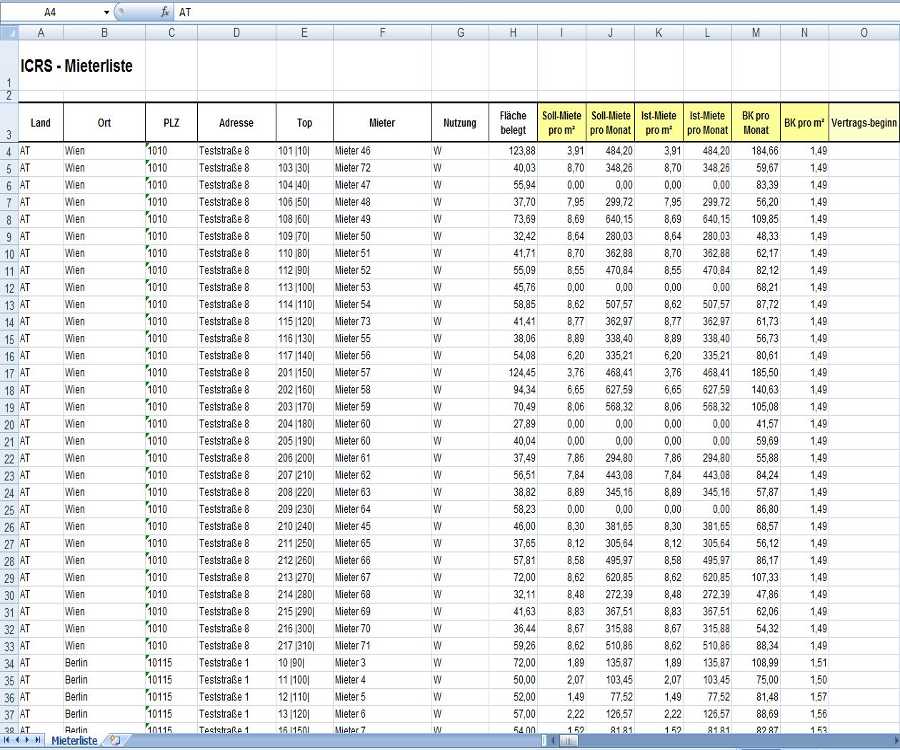The height and width of the screenshot is (750, 900).
Task: Select area value 123,88
Action: coord(513,151)
